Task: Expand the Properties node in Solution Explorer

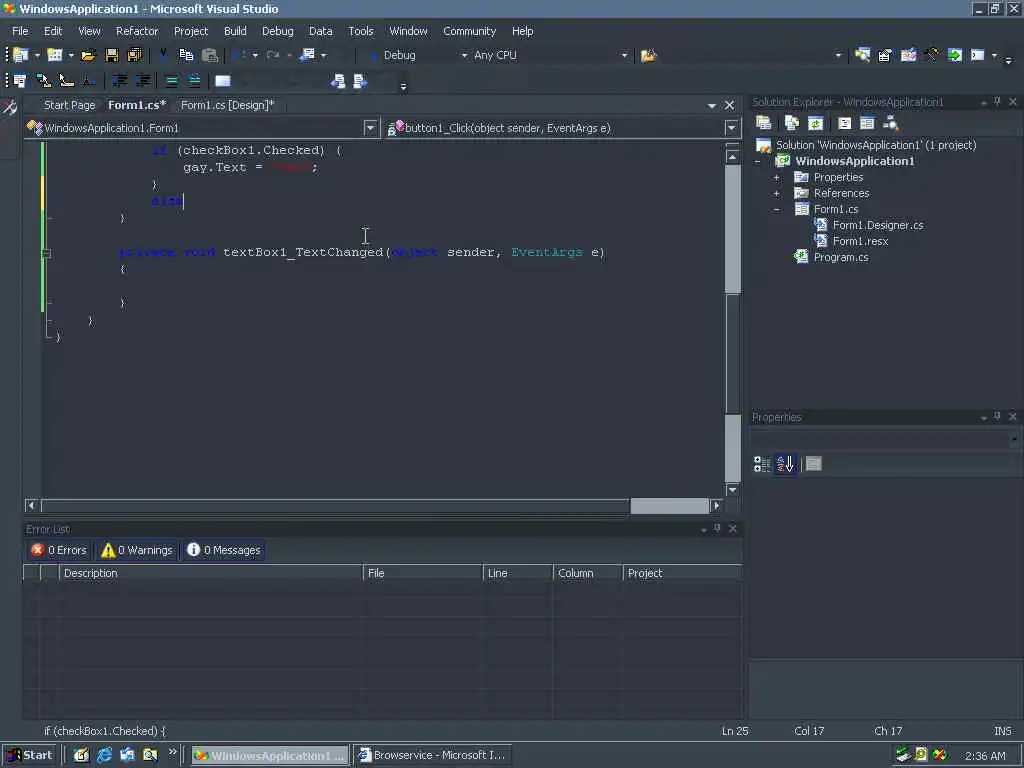Action: pyautogui.click(x=776, y=178)
